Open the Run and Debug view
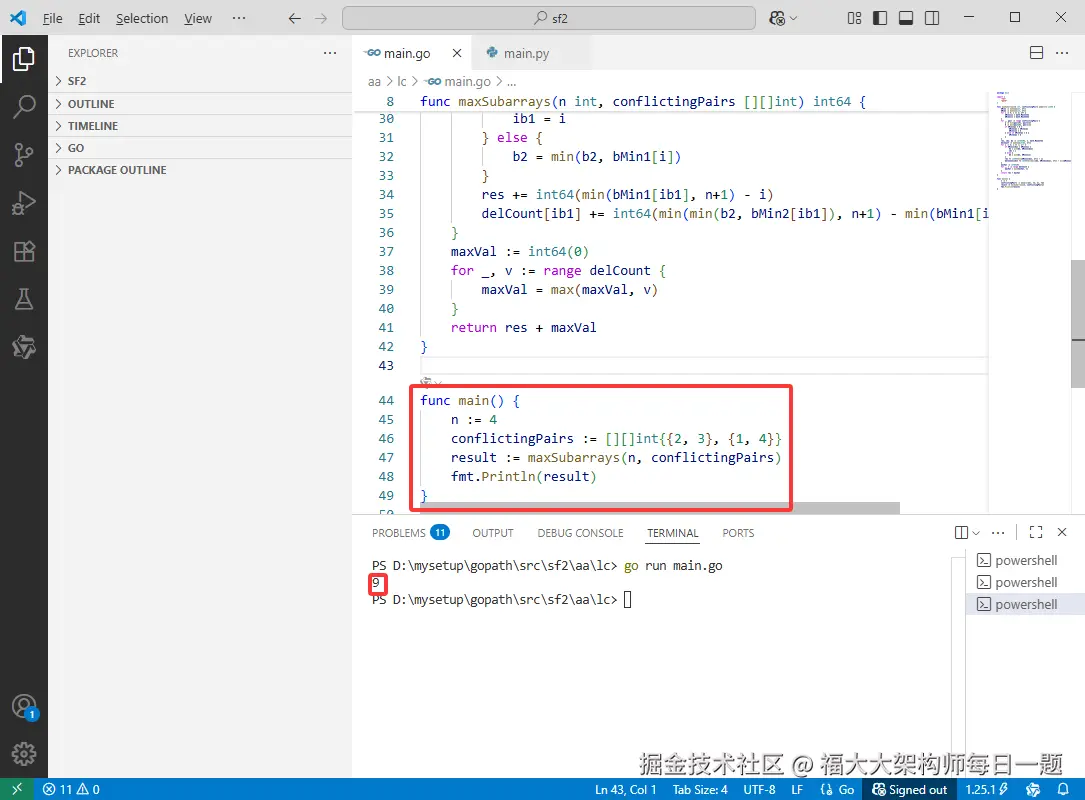This screenshot has width=1085, height=800. (x=24, y=203)
